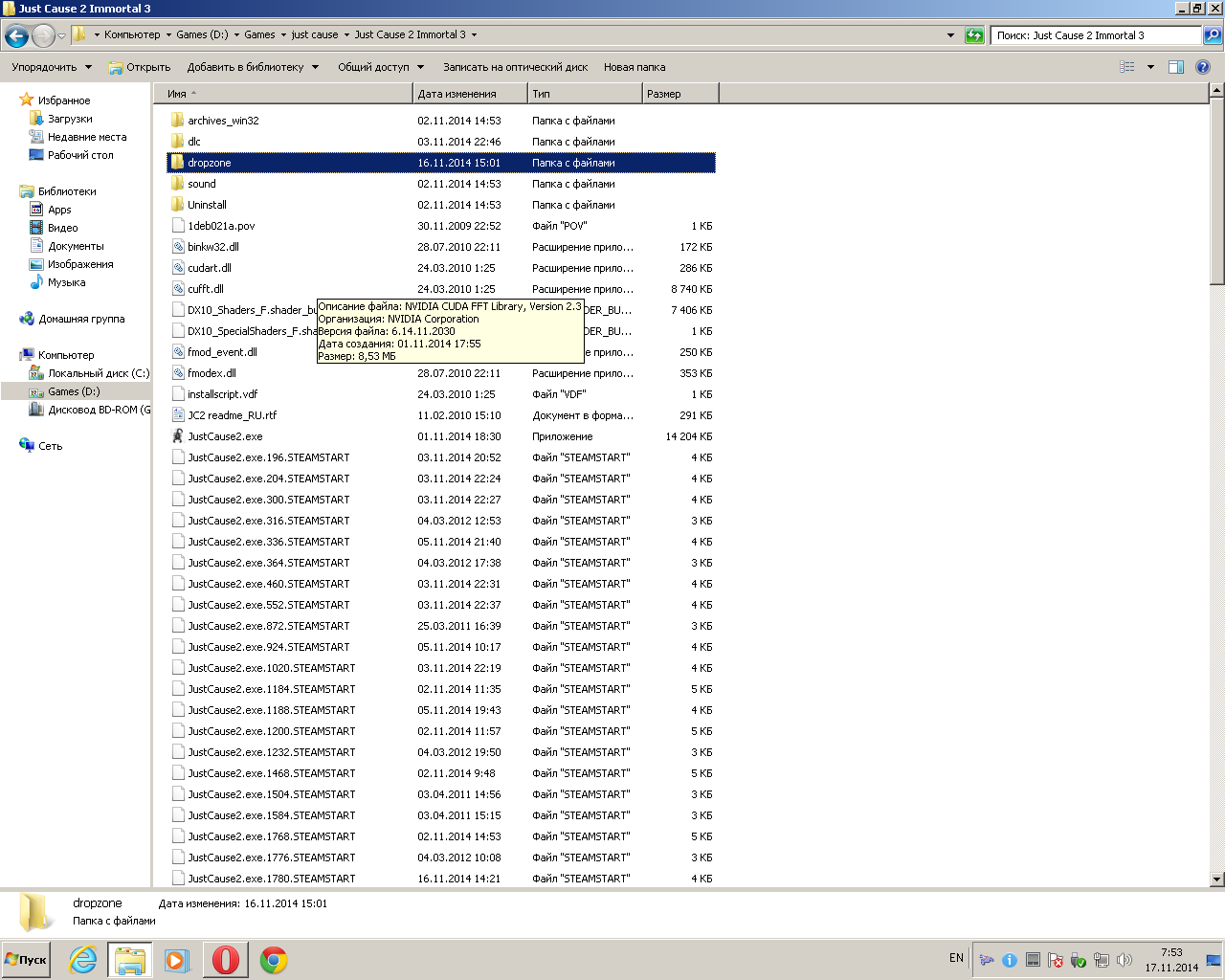
Task: Click the search field for Just Cause 2 Immortal 3
Action: [x=1095, y=35]
